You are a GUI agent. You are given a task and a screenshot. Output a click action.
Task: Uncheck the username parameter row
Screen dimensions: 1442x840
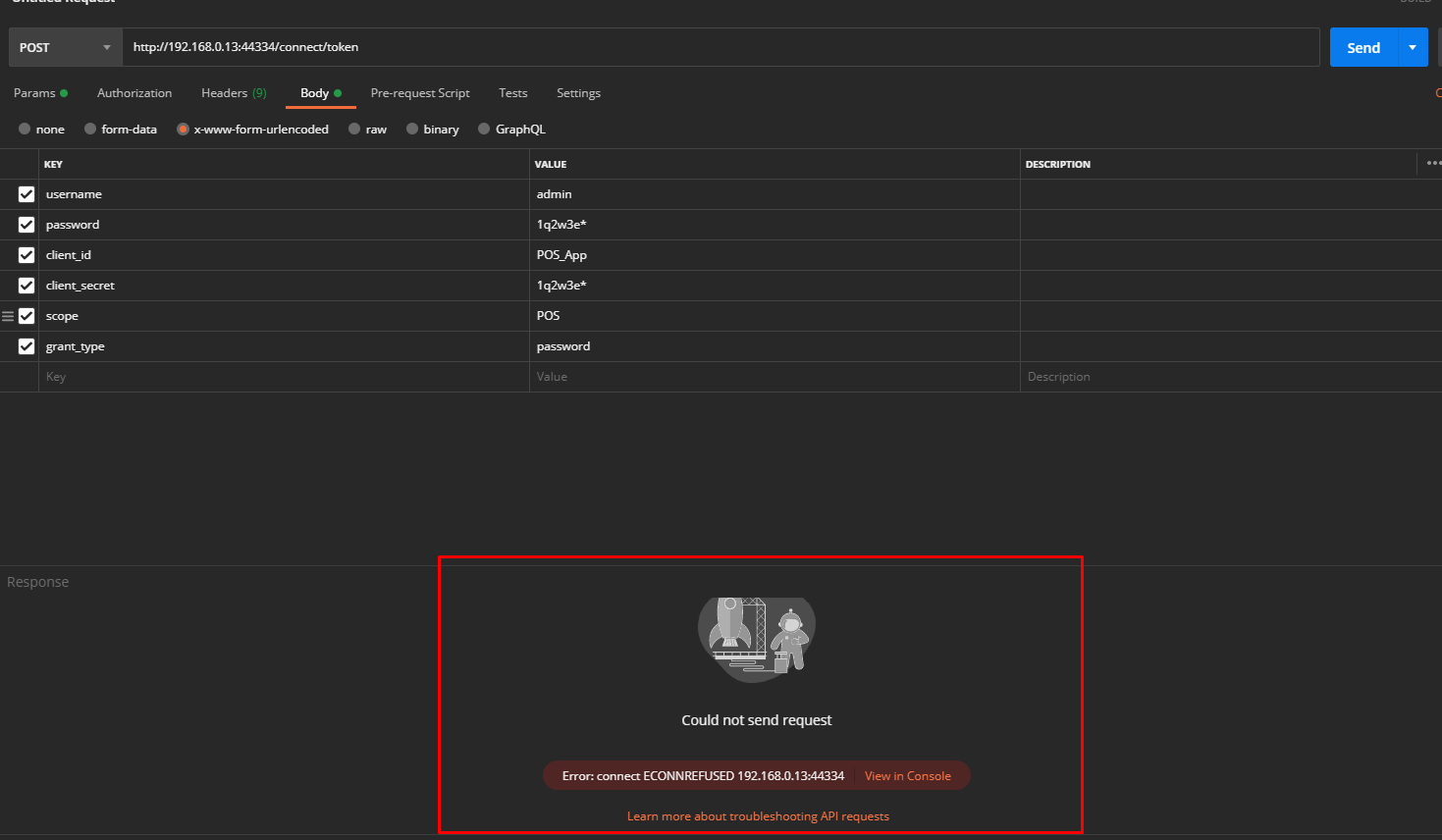tap(27, 194)
